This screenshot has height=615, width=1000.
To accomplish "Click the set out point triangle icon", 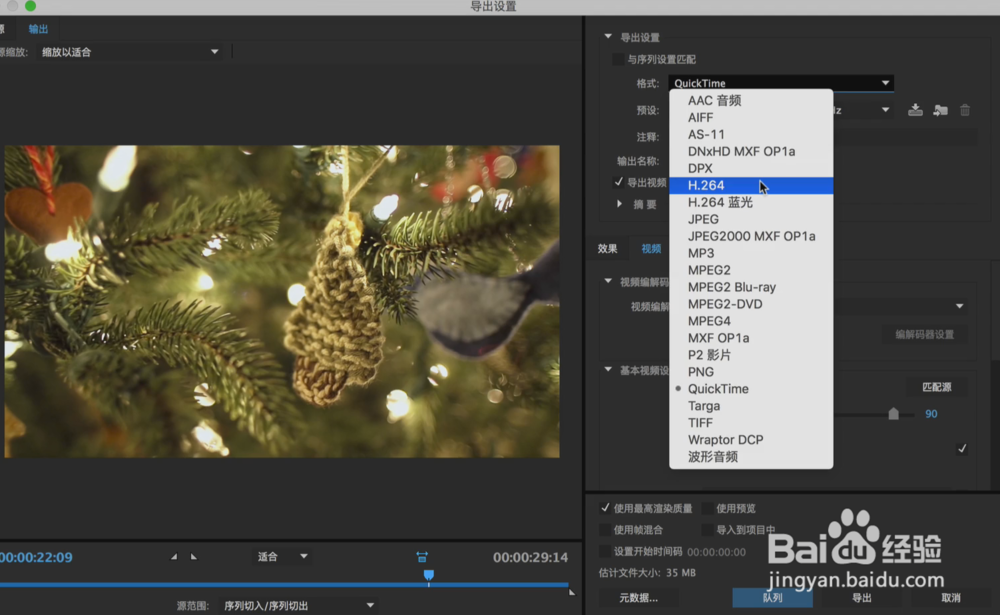I will tap(194, 556).
